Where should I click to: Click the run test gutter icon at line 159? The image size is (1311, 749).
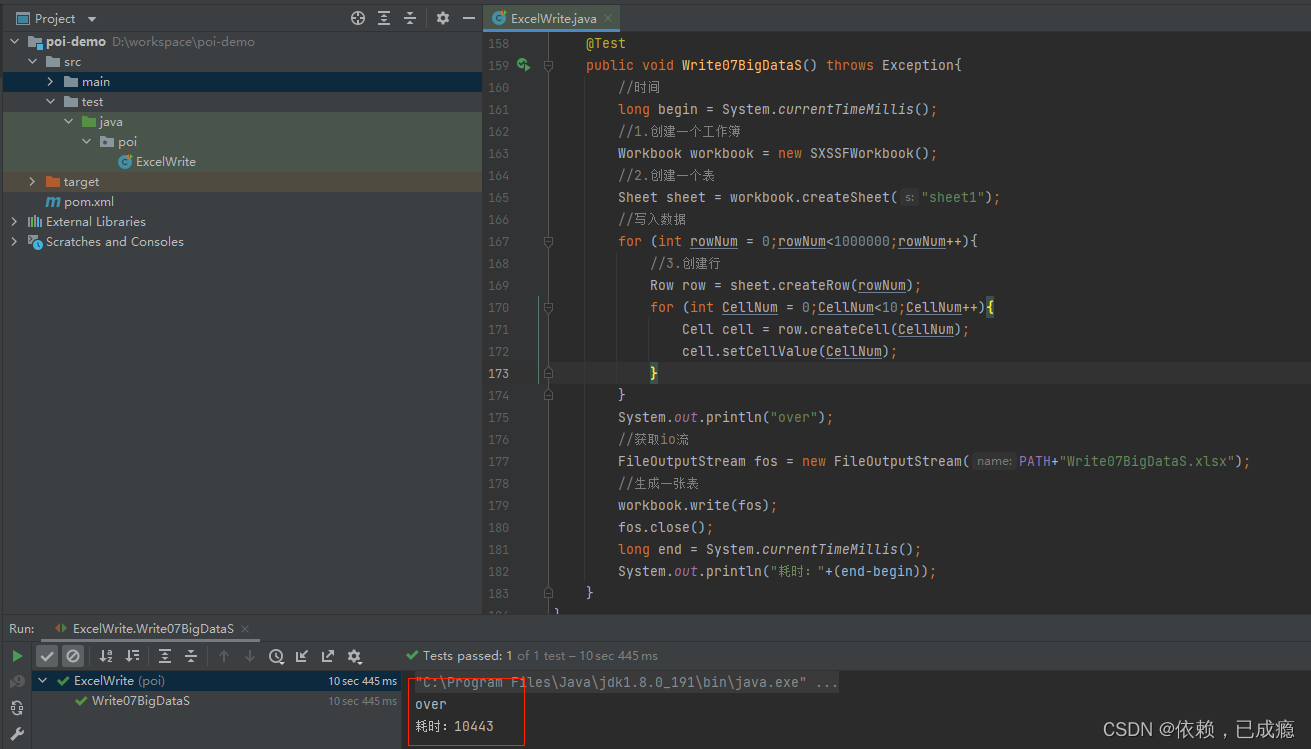(x=523, y=65)
